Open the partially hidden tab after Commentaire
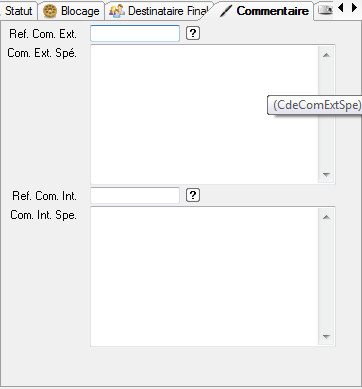 (325, 10)
